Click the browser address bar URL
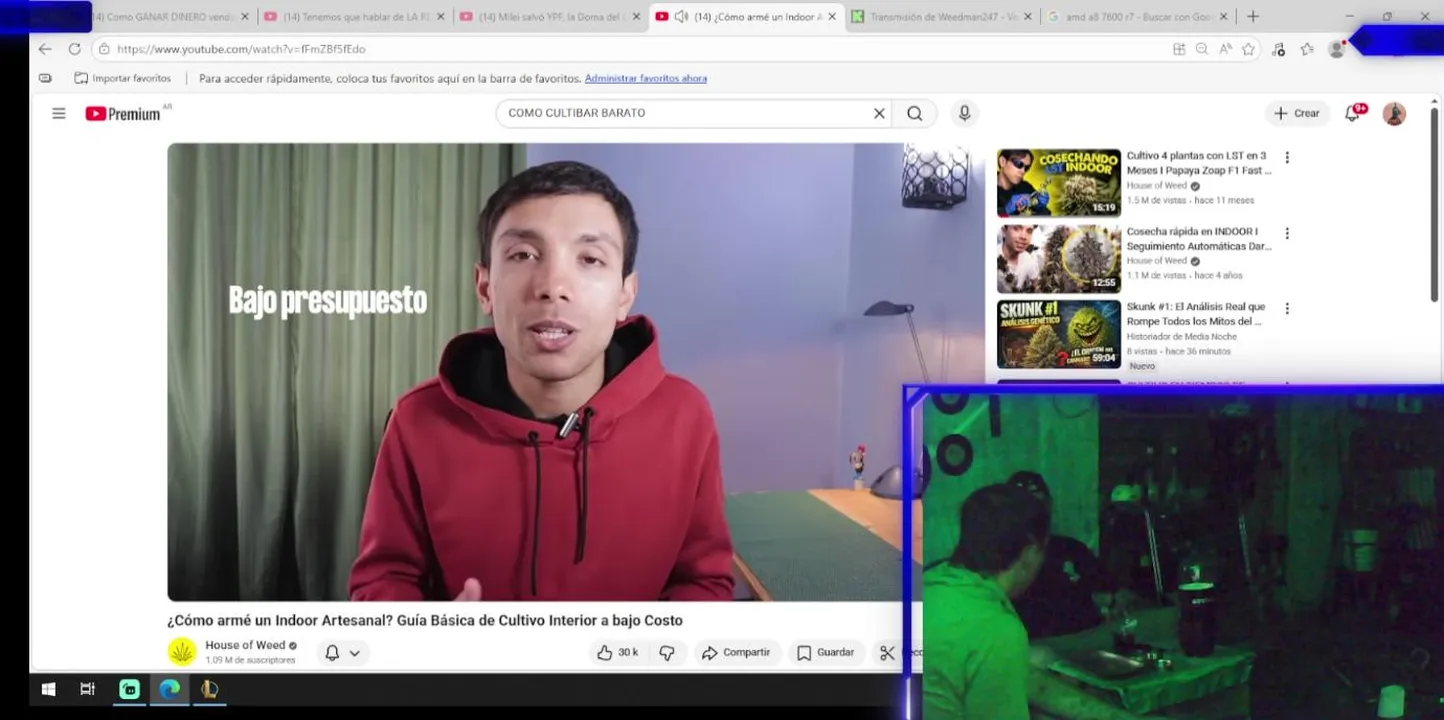 (240, 49)
